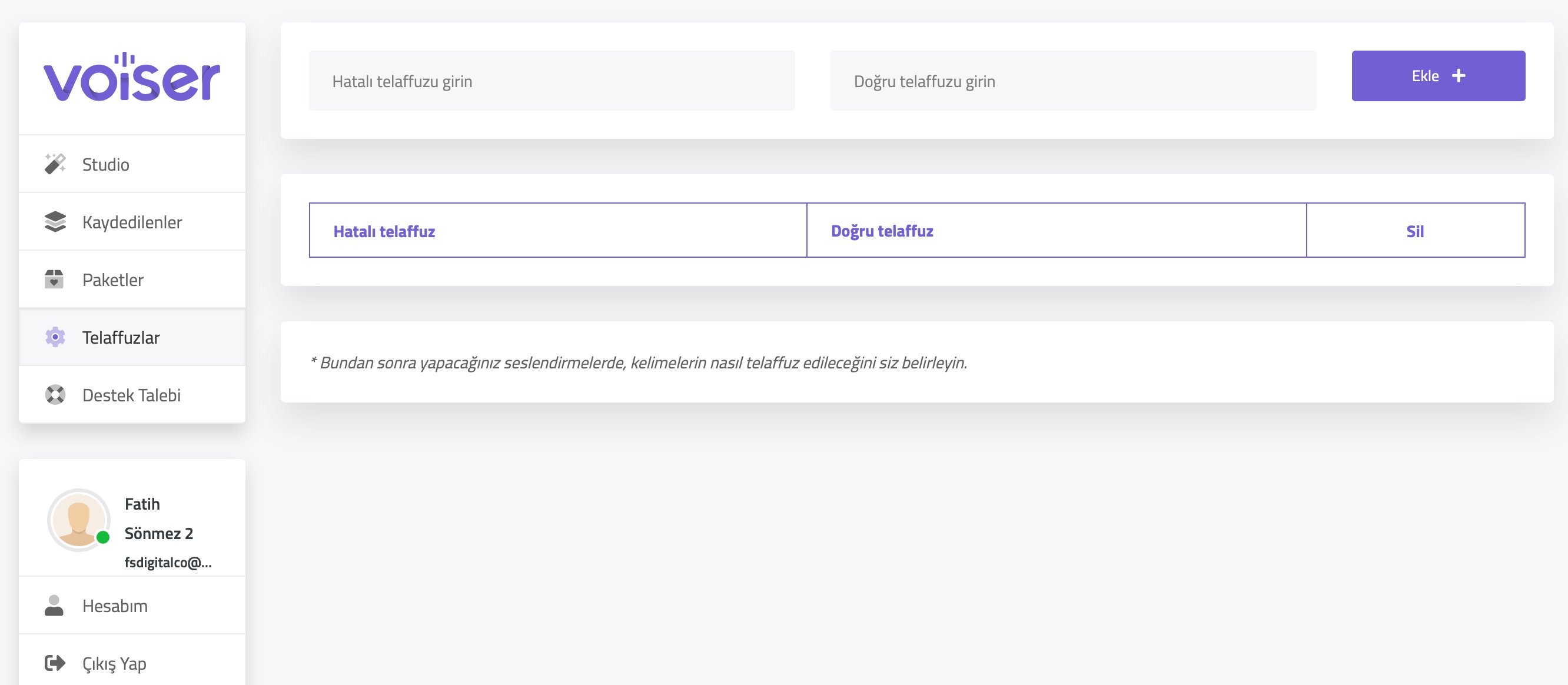1568x685 pixels.
Task: Click the Paketler box icon
Action: (54, 279)
